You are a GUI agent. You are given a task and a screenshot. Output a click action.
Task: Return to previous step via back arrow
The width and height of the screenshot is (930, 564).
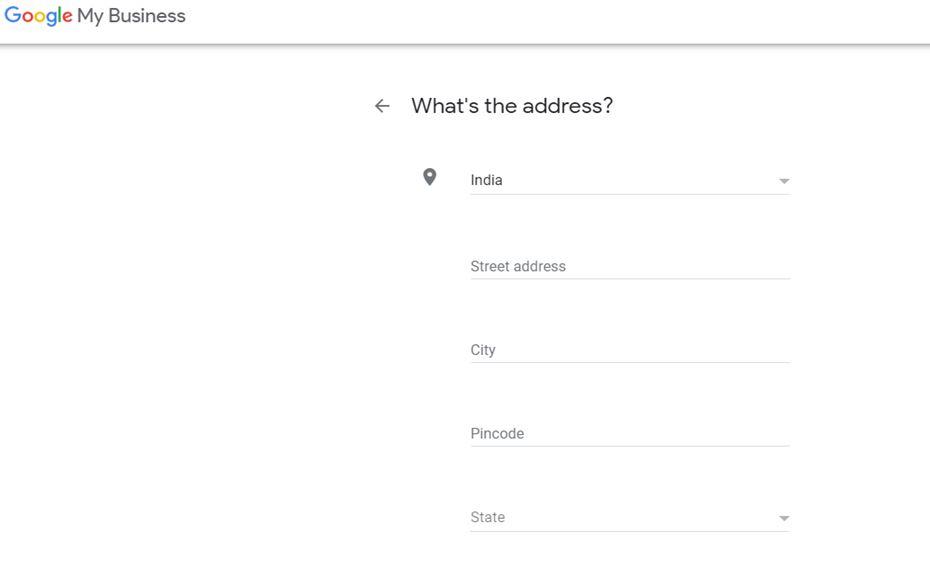[x=382, y=106]
